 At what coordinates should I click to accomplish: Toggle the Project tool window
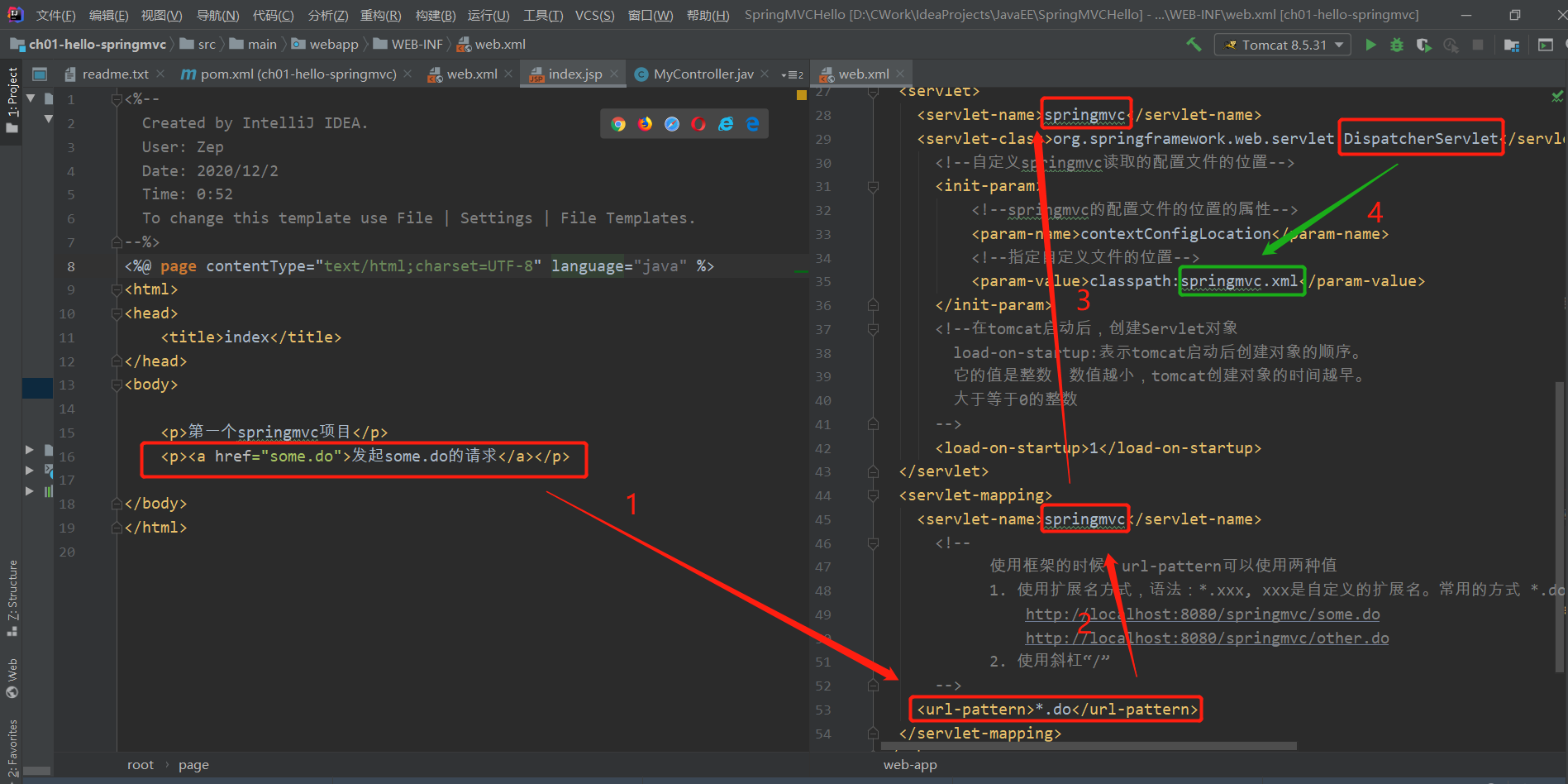(x=12, y=99)
